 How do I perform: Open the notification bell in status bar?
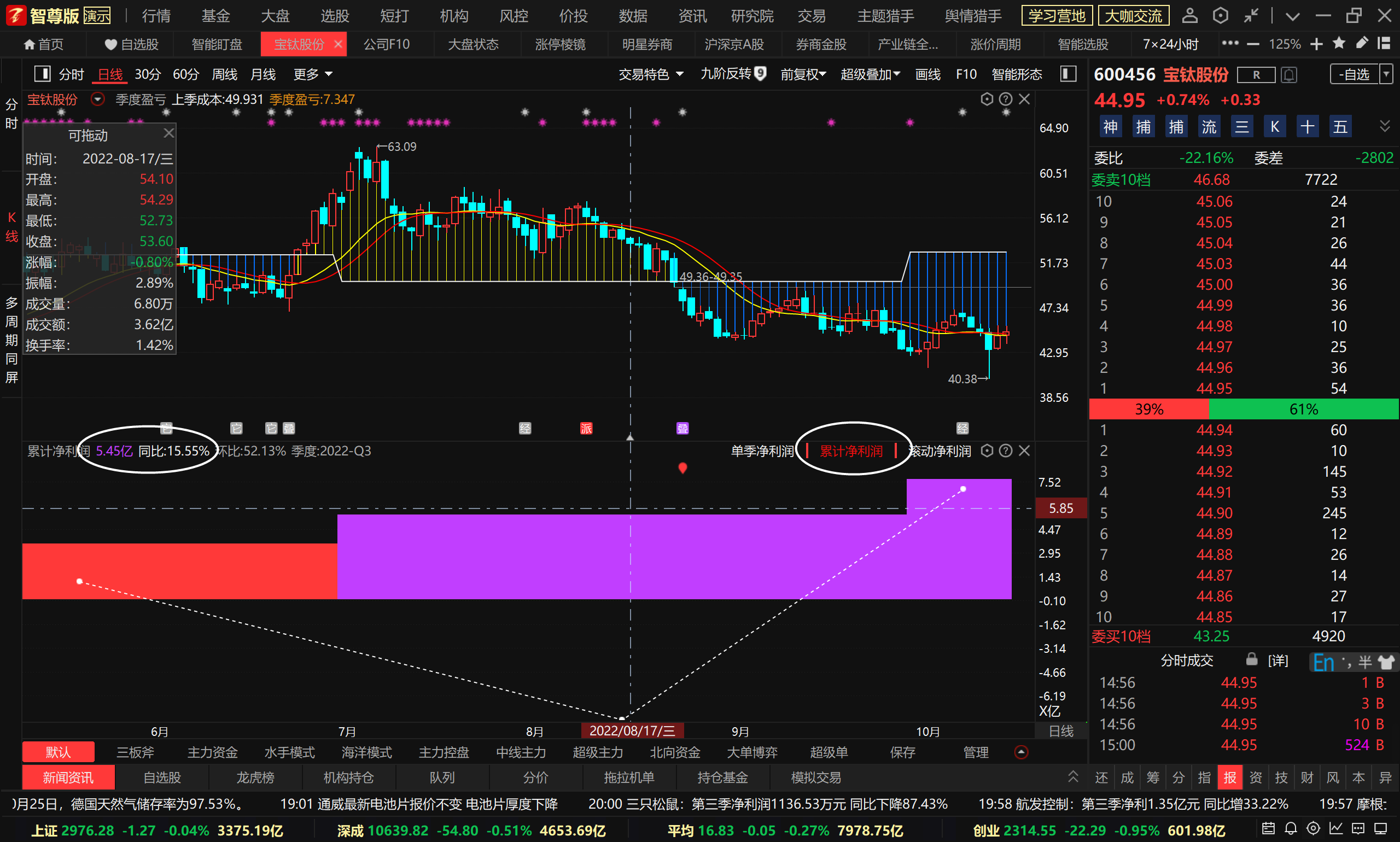coord(1291,828)
